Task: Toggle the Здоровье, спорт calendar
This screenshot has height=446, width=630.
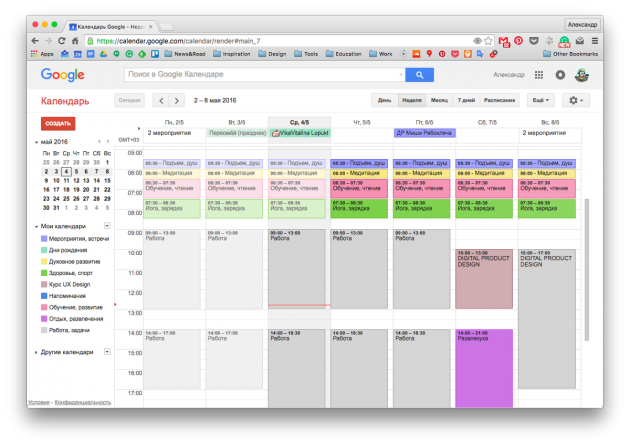Action: (44, 272)
